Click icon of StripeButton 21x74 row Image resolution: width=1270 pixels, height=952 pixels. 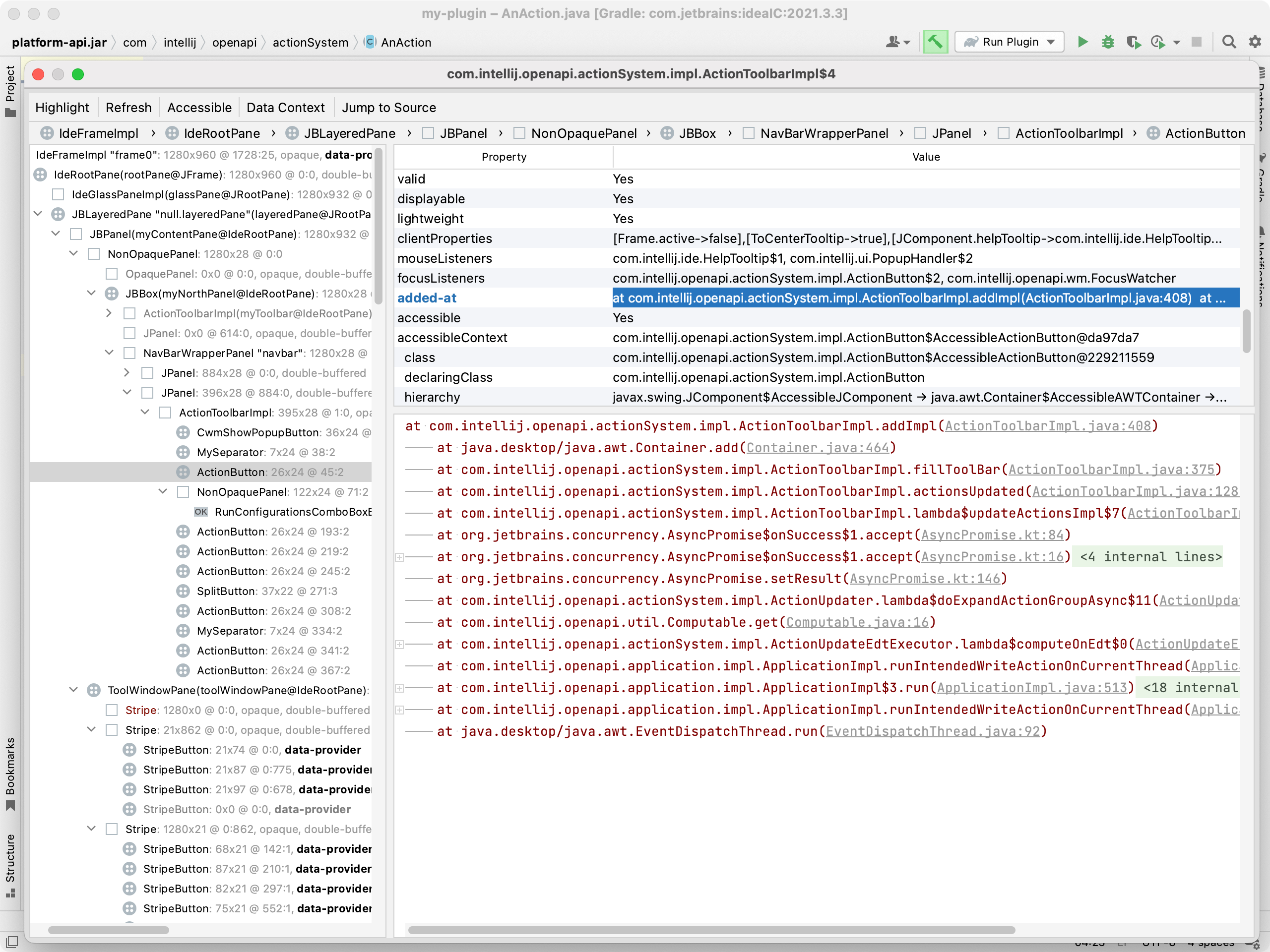(x=130, y=750)
